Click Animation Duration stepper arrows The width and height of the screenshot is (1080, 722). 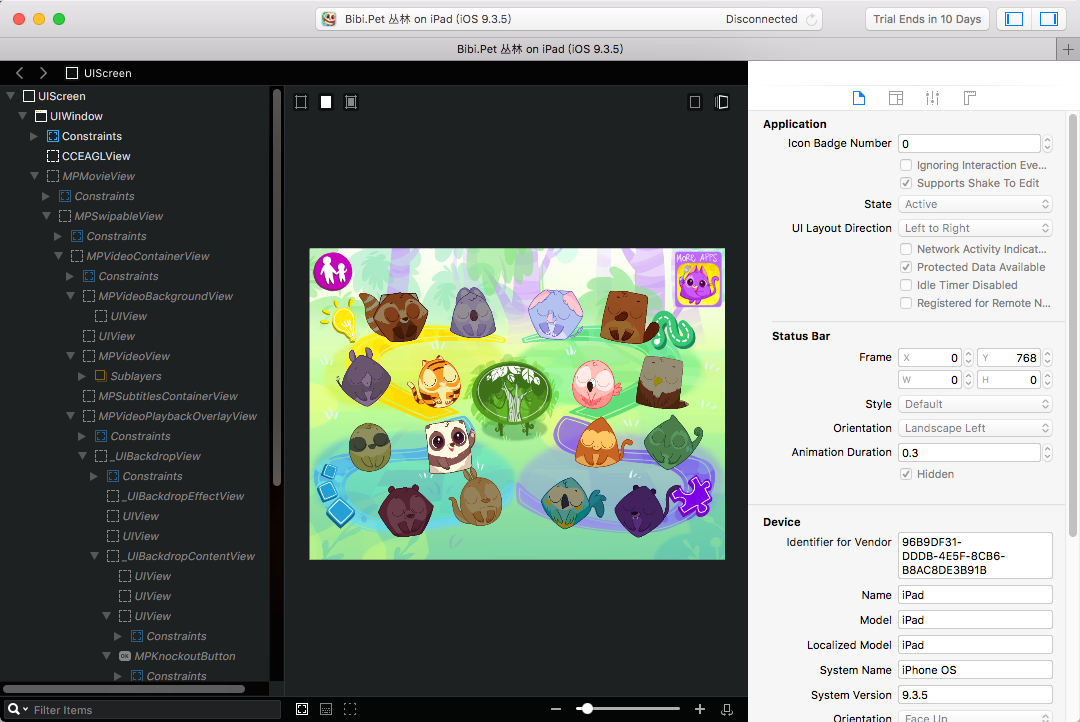pos(1048,453)
